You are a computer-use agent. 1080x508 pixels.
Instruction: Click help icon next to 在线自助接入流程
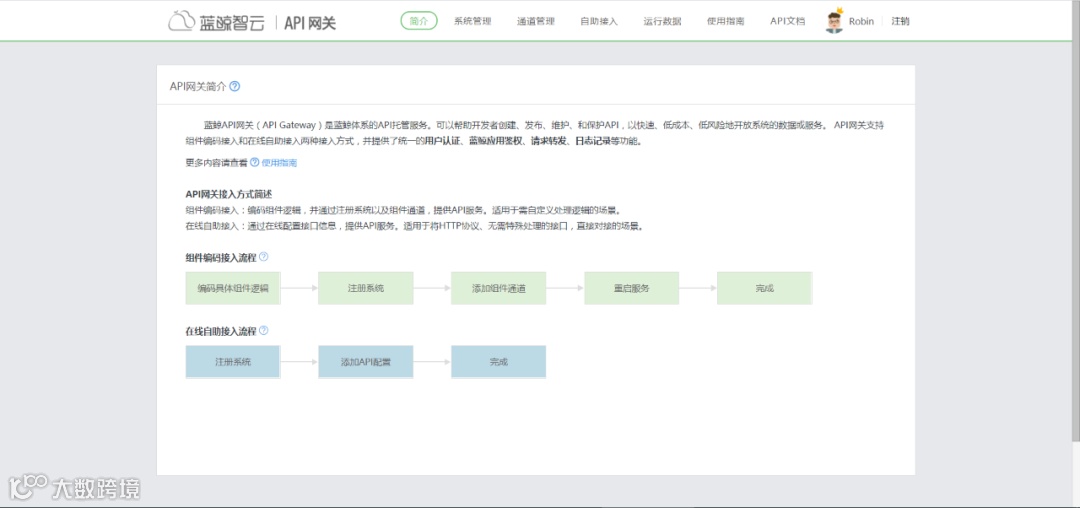(264, 330)
